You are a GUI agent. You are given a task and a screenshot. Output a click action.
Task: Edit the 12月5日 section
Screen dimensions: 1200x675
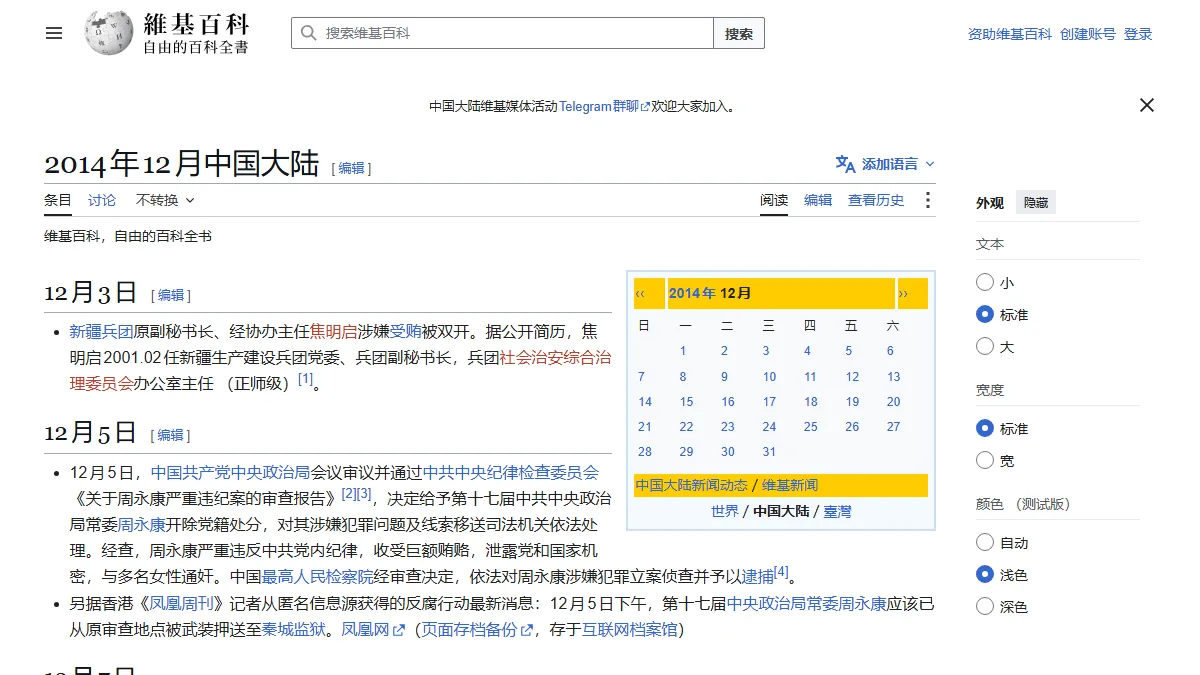(x=171, y=435)
